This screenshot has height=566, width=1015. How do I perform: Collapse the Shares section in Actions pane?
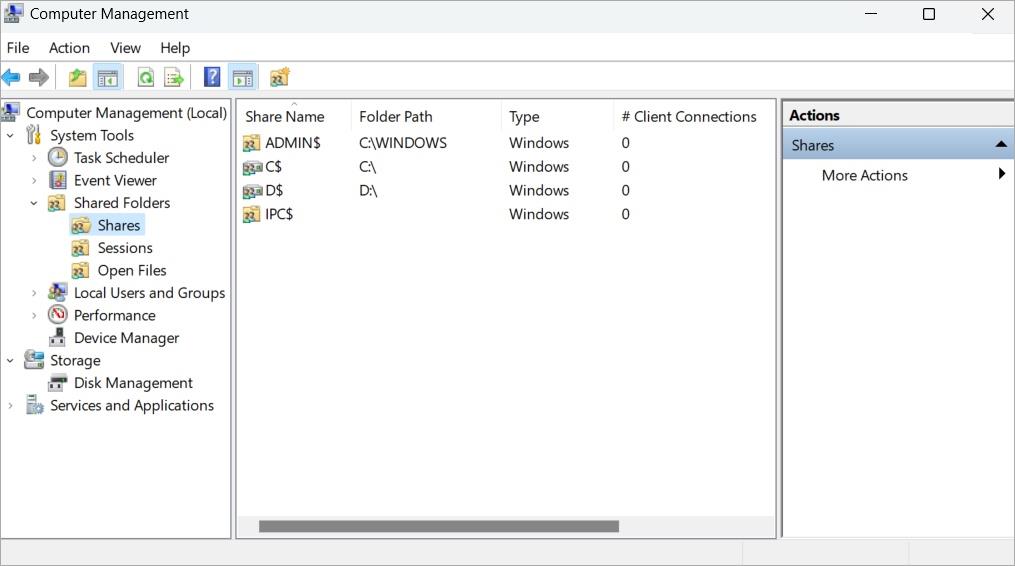pos(1001,144)
